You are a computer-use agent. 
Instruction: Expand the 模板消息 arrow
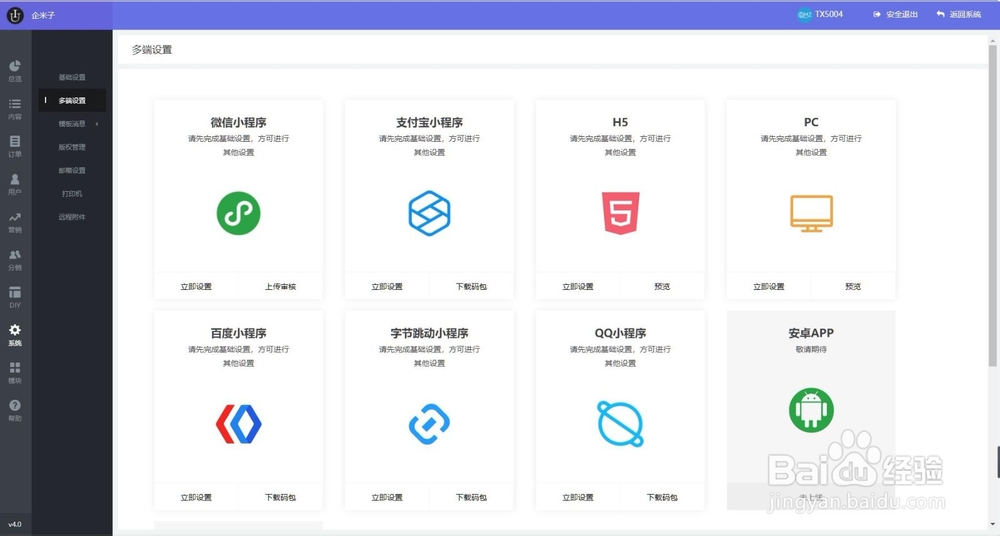coord(97,124)
